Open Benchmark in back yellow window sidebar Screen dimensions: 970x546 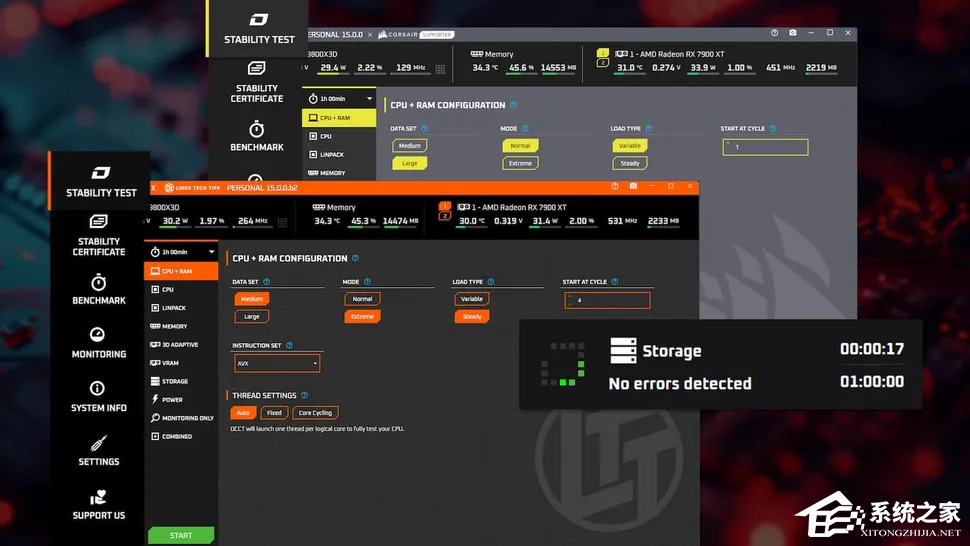click(257, 137)
